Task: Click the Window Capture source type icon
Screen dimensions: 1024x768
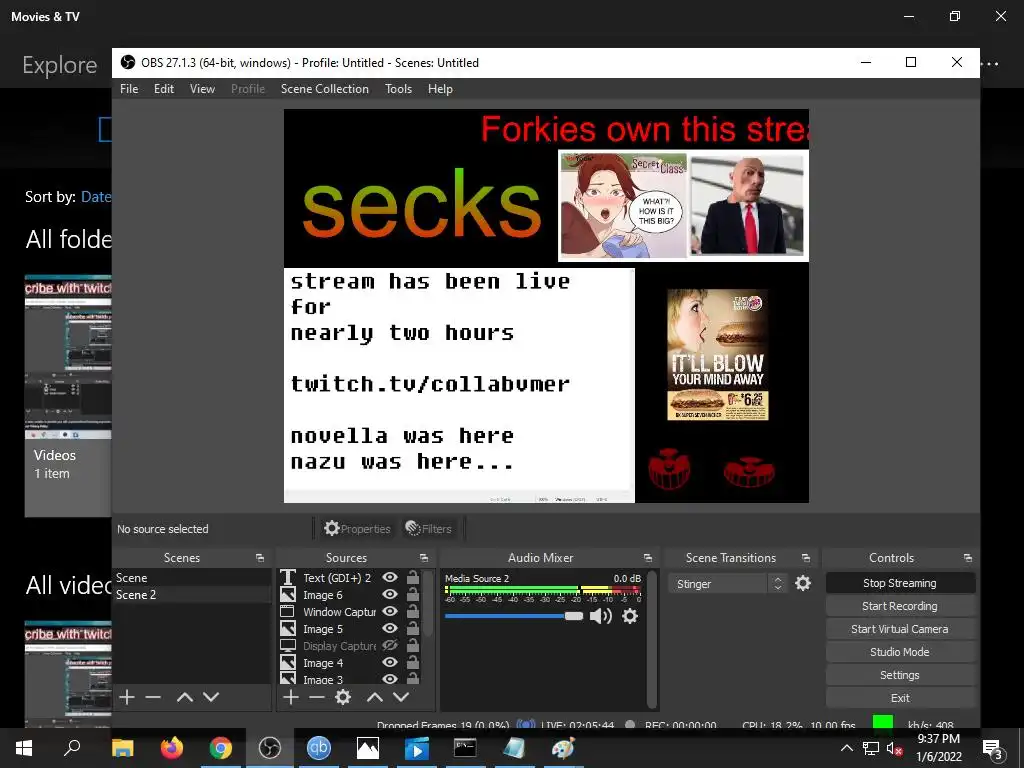Action: (x=288, y=612)
